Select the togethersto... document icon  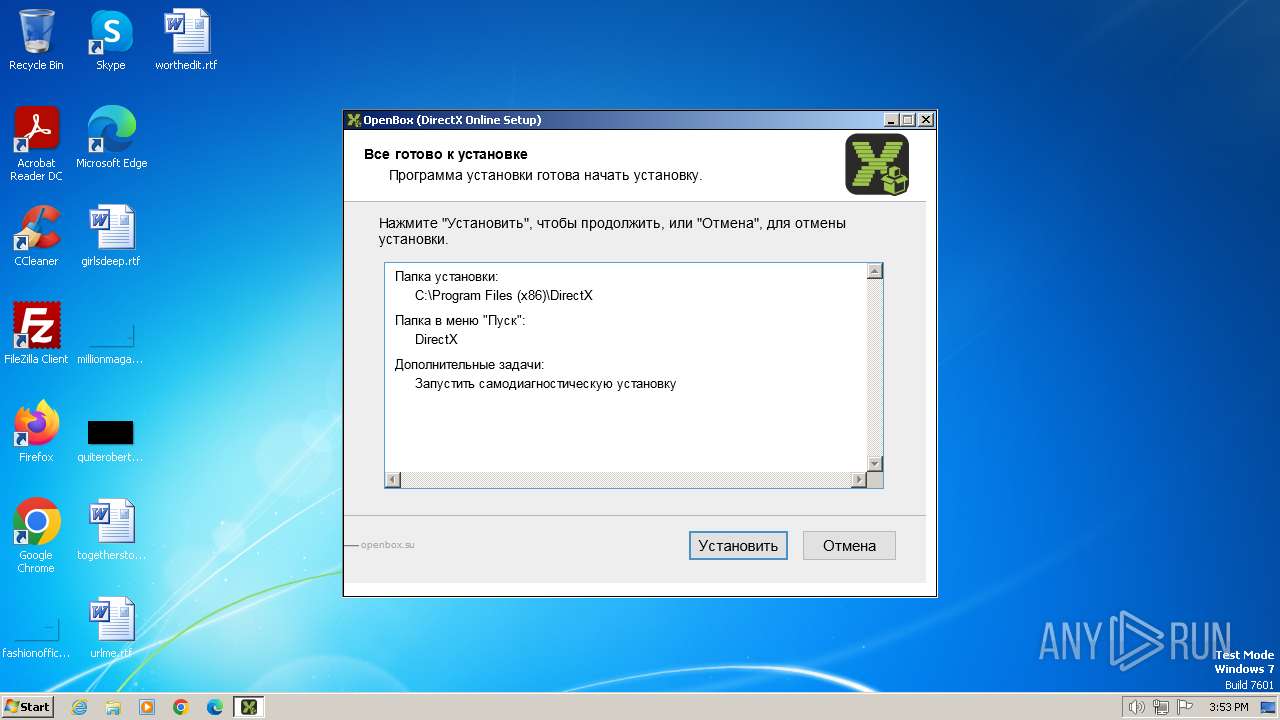[x=111, y=529]
